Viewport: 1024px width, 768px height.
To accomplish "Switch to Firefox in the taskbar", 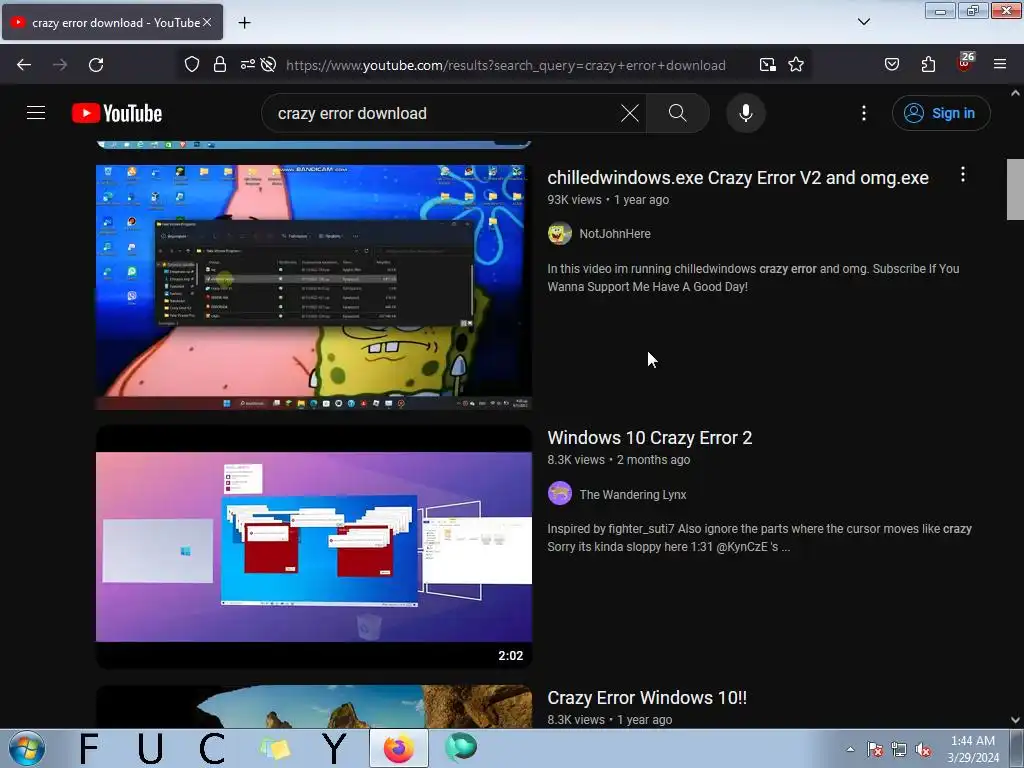I will [398, 748].
